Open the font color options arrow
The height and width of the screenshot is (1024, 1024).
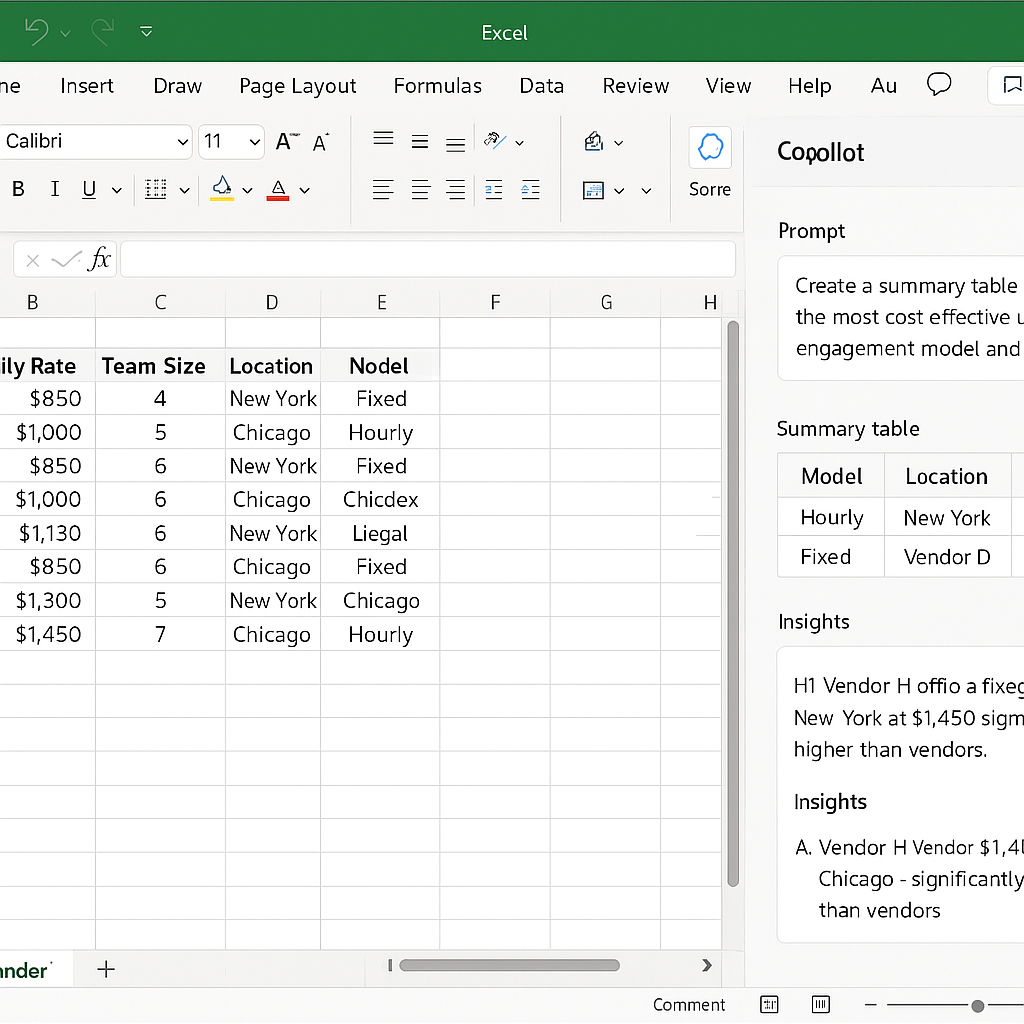point(305,191)
